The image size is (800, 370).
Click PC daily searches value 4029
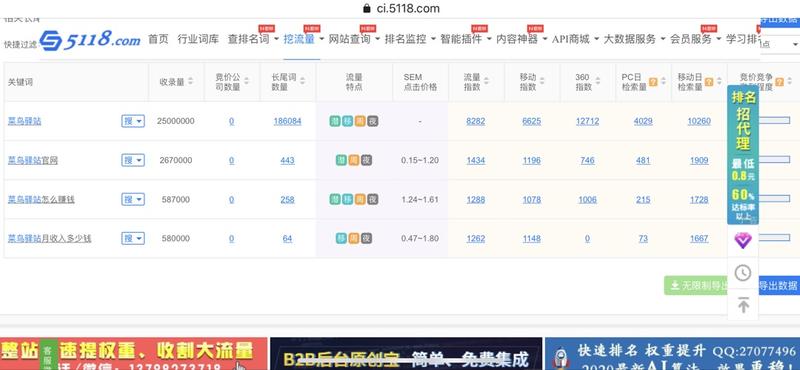[643, 121]
